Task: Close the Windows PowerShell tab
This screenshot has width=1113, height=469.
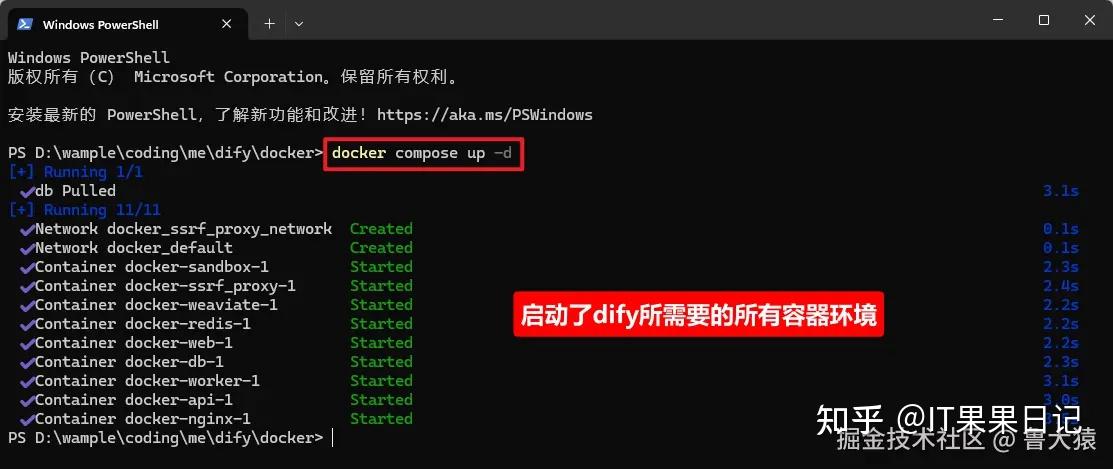Action: pyautogui.click(x=226, y=24)
